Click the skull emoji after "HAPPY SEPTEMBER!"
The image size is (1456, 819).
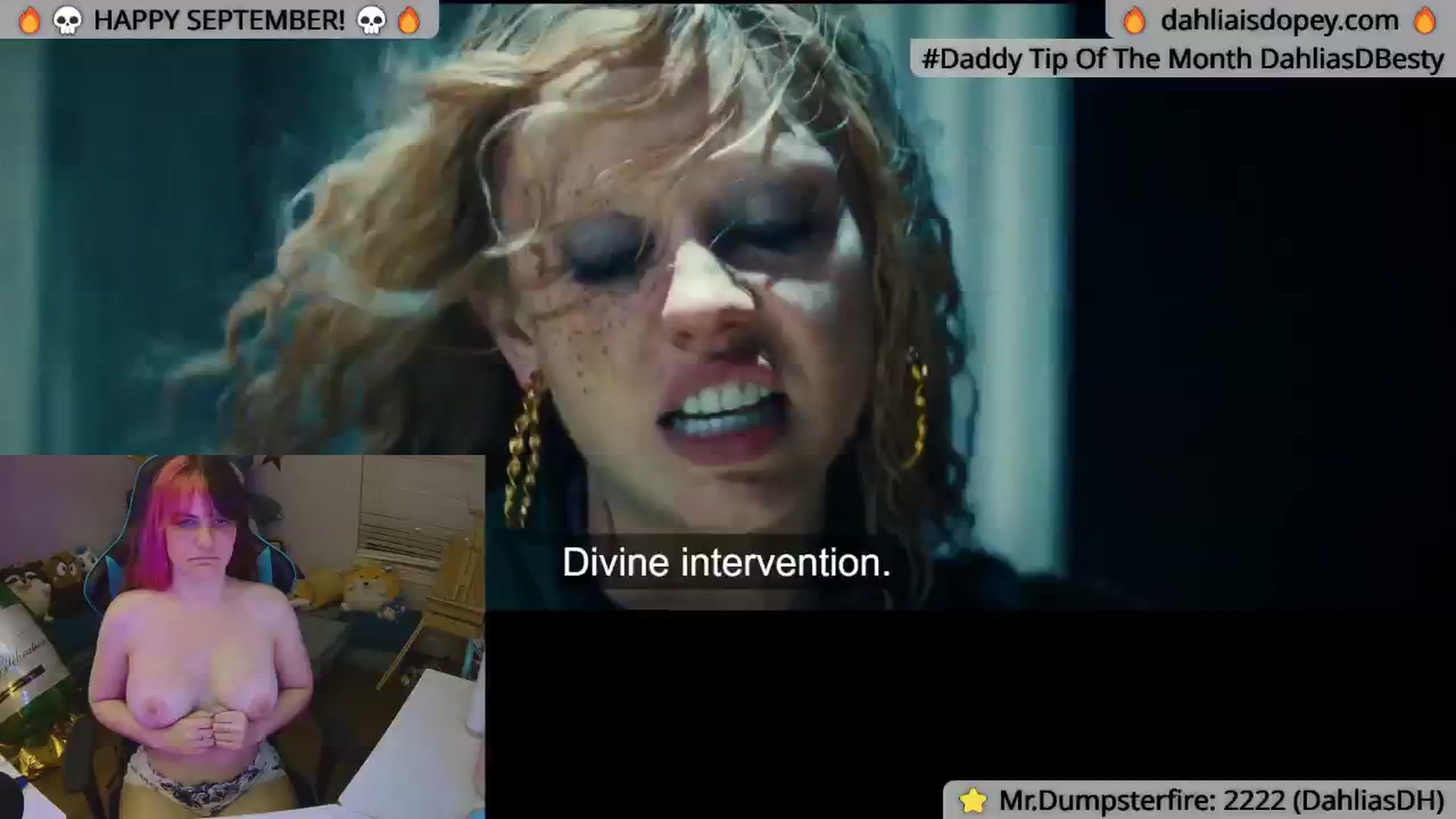(372, 21)
